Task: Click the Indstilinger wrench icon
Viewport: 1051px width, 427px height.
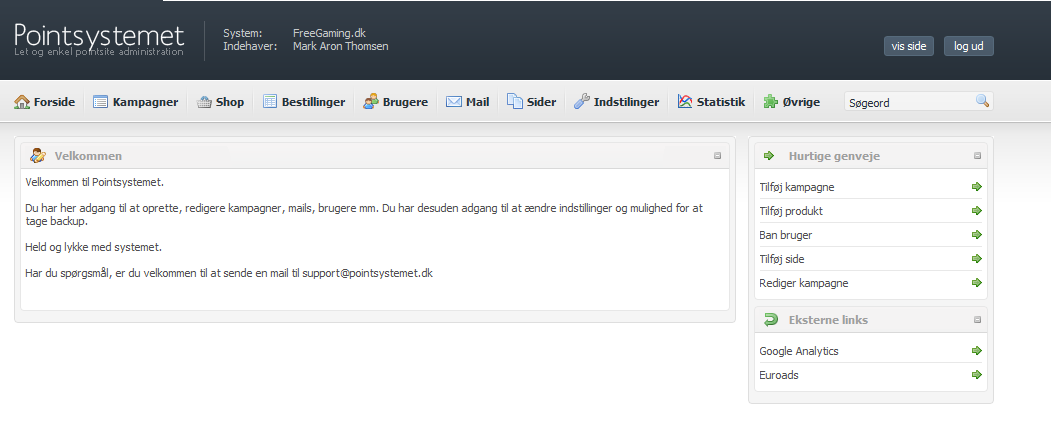Action: [582, 101]
